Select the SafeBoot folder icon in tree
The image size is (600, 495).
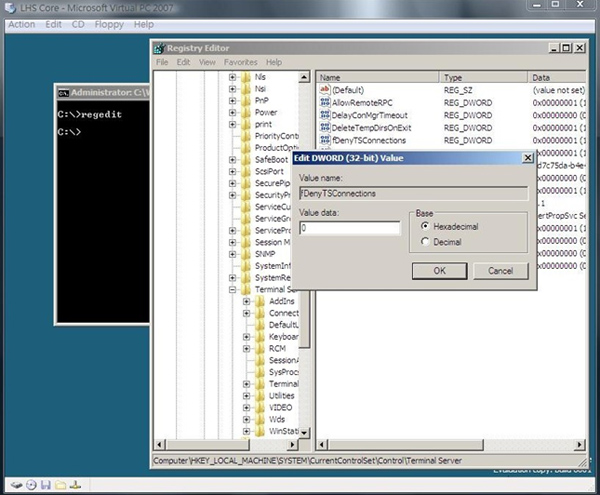tap(245, 159)
